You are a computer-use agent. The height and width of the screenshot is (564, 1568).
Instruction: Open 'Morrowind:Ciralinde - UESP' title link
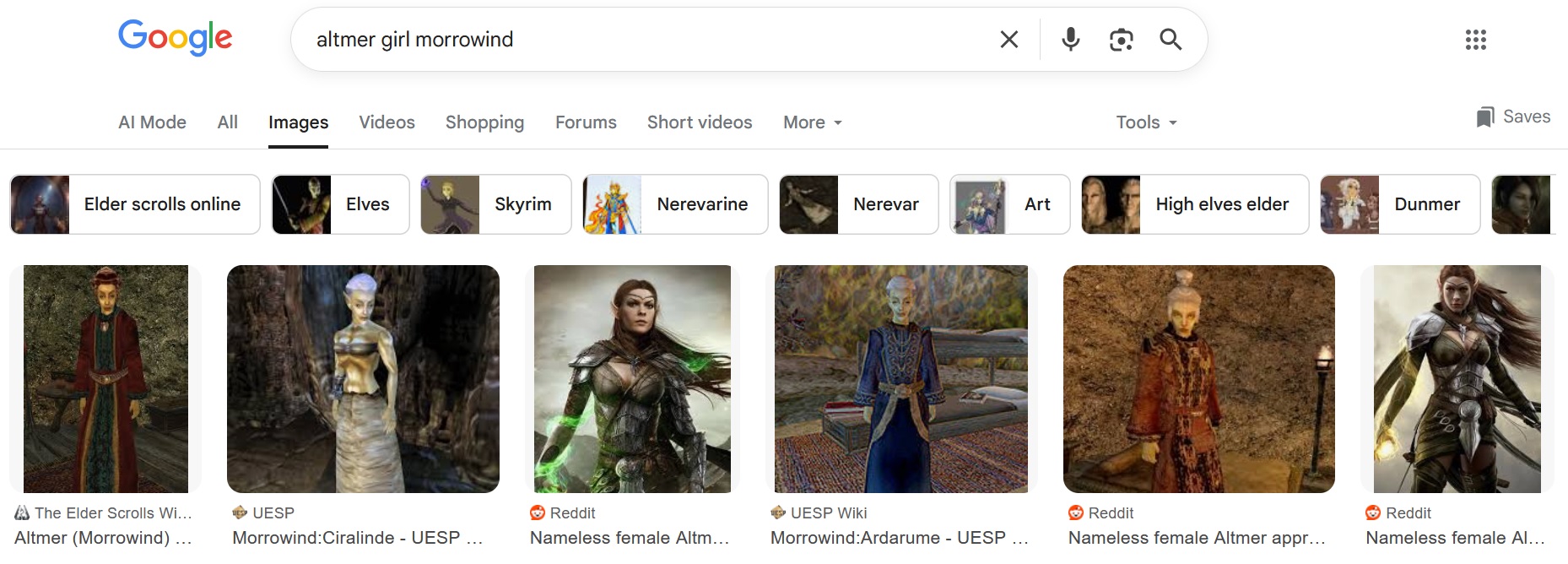pos(357,538)
